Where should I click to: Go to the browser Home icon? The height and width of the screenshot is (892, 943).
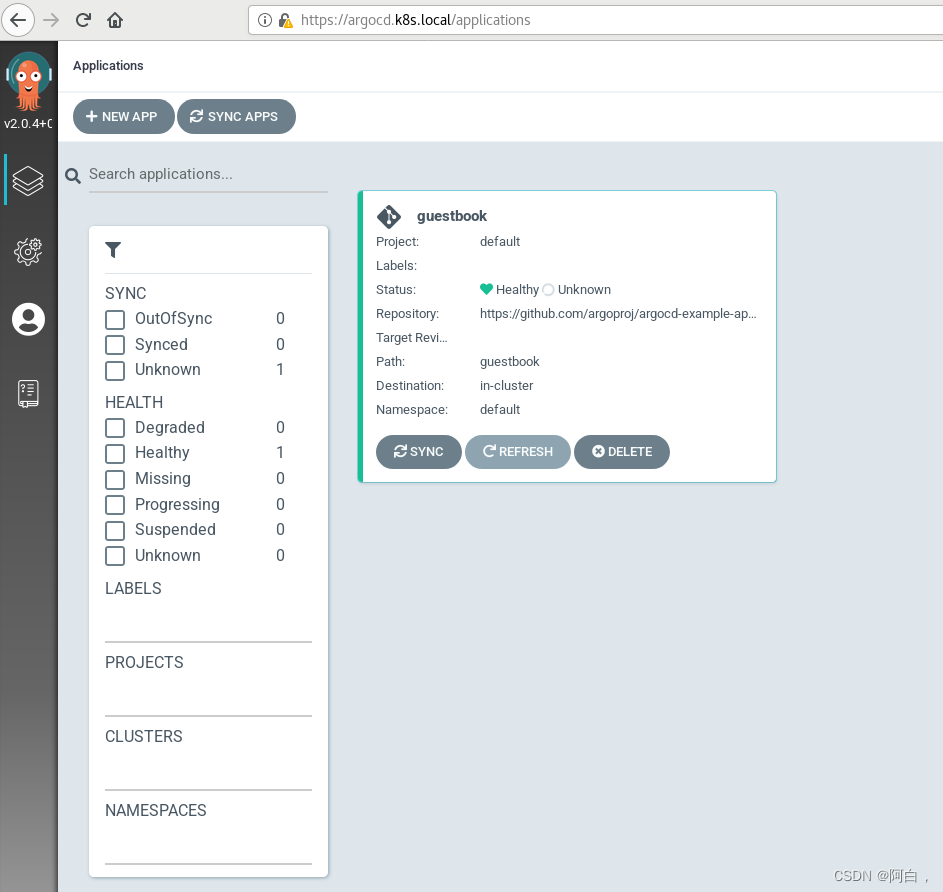(x=115, y=20)
